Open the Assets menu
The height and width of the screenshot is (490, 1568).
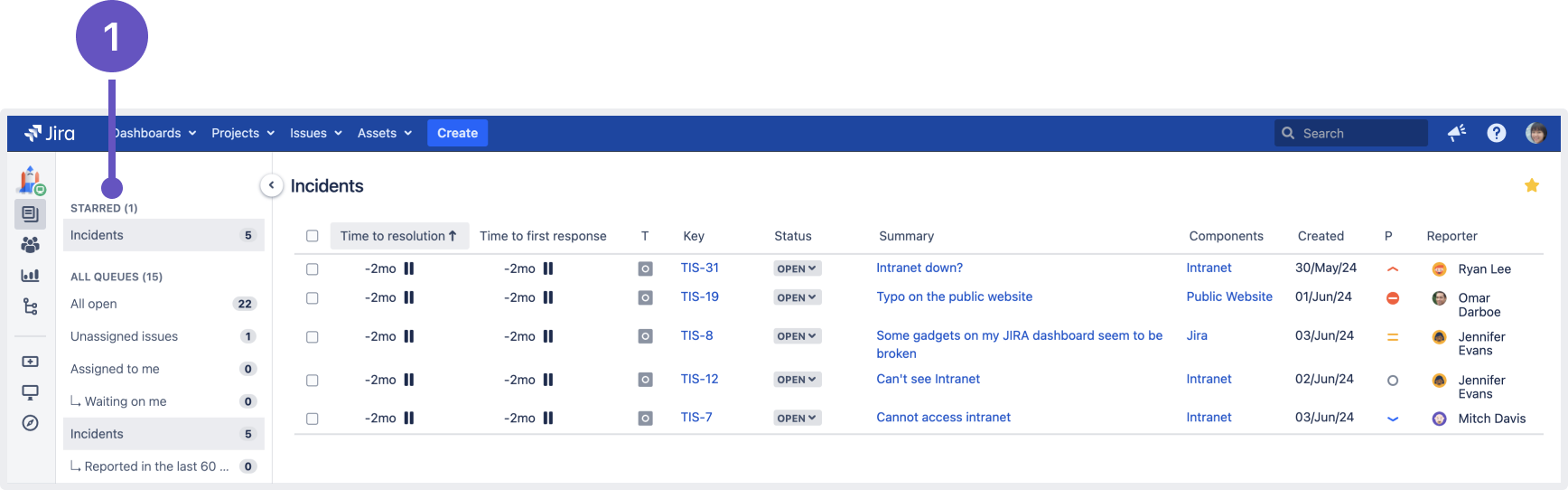[384, 133]
